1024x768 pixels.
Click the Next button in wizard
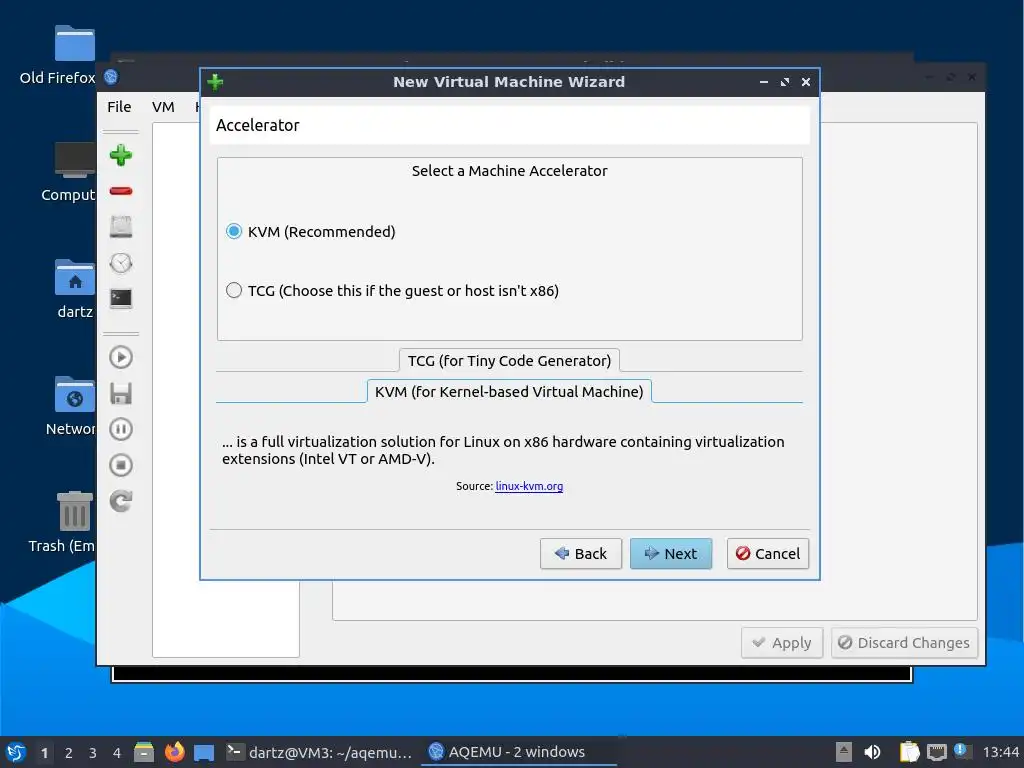(x=671, y=554)
